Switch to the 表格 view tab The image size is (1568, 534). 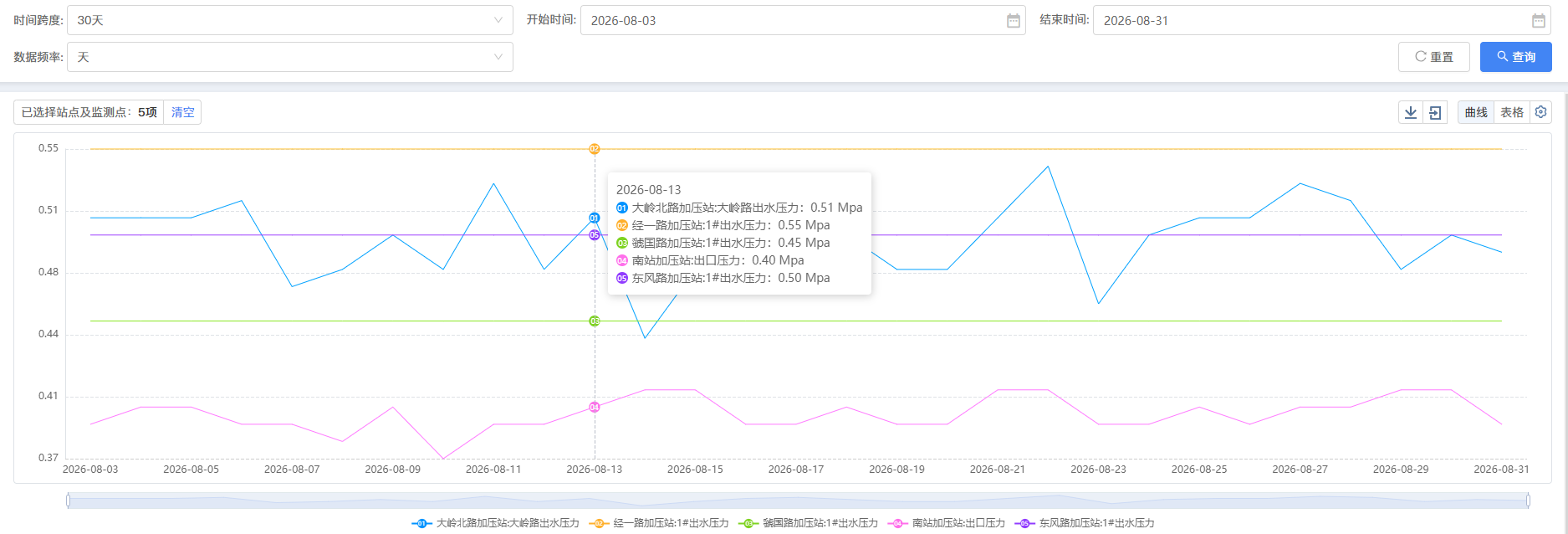click(1512, 112)
